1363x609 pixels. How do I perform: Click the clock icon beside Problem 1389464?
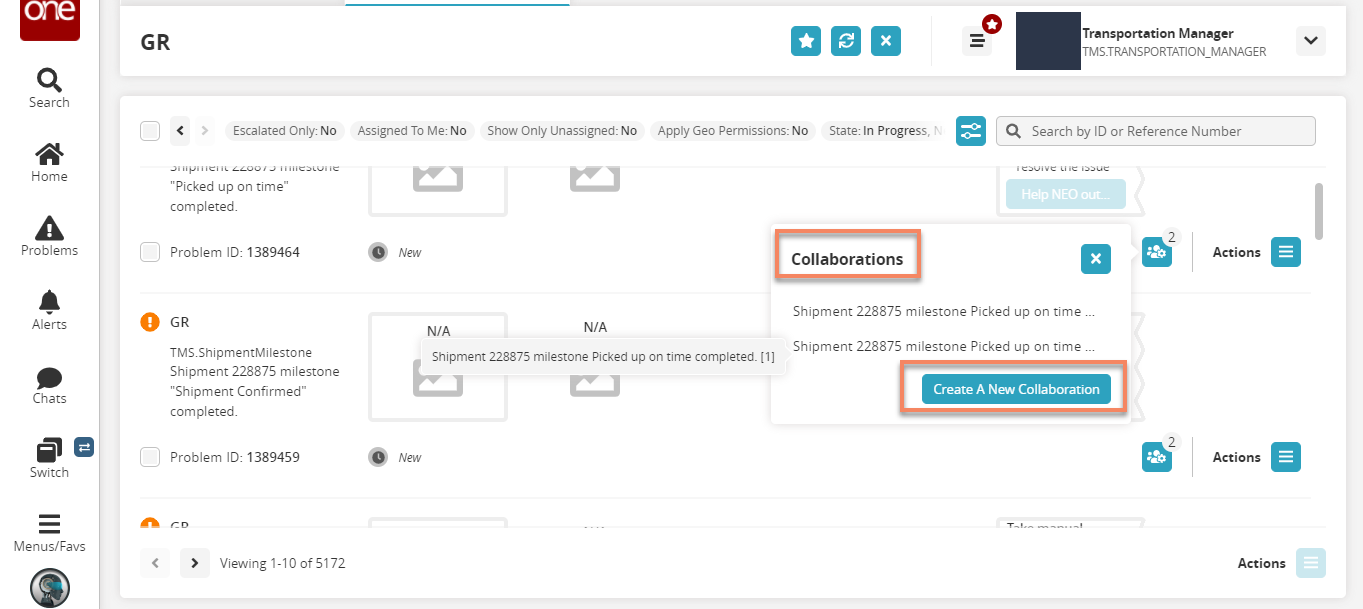pos(378,253)
